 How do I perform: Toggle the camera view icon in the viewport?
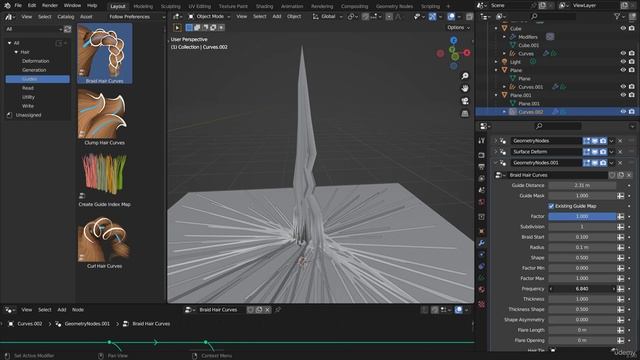tap(465, 101)
